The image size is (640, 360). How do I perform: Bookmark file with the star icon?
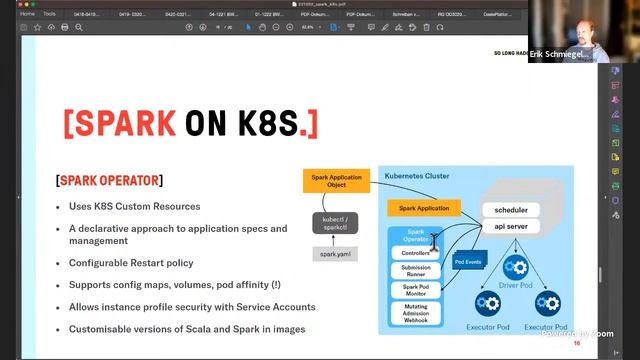38,27
